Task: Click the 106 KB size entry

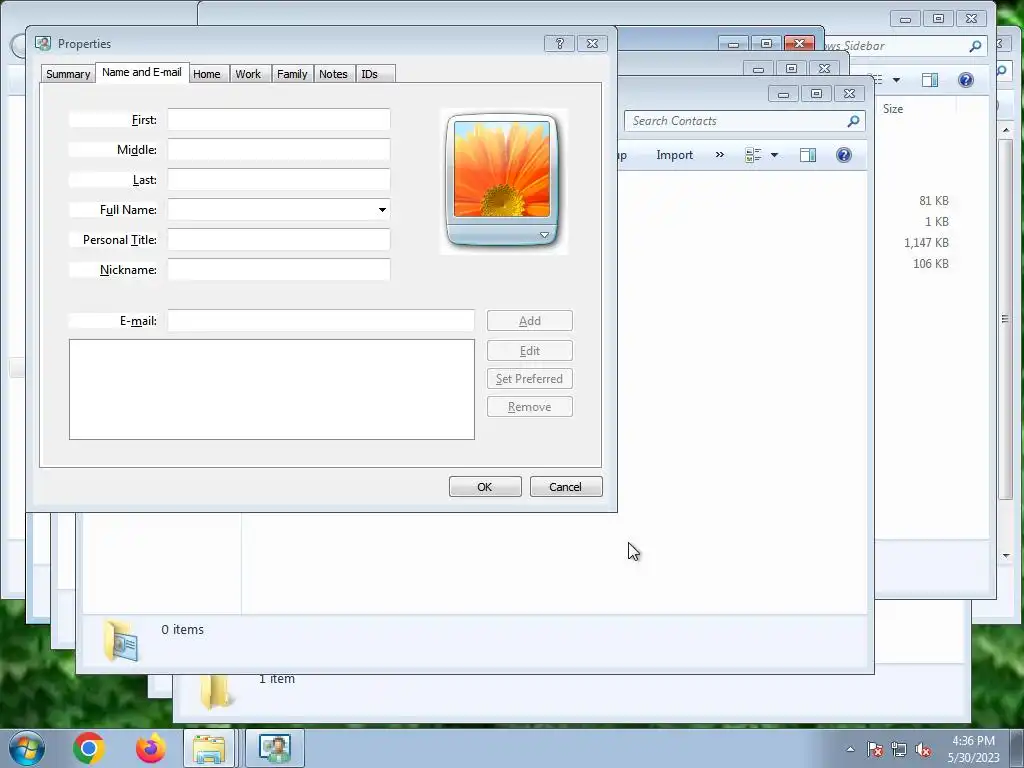Action: click(931, 264)
